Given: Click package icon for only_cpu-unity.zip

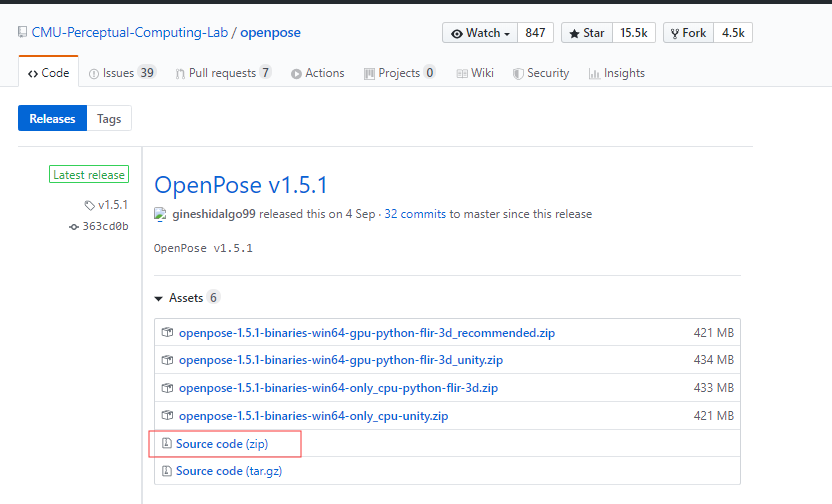Looking at the screenshot, I should 167,415.
